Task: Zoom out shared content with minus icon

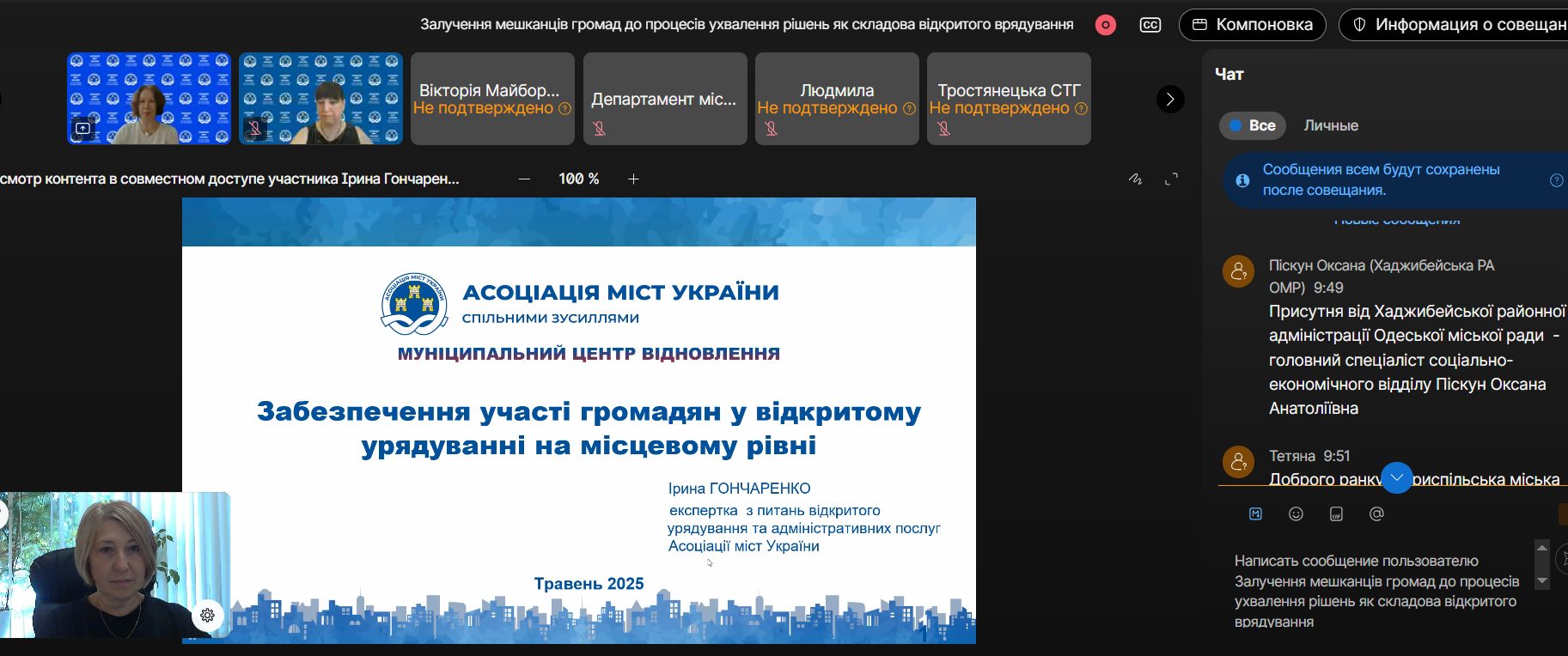Action: [524, 179]
